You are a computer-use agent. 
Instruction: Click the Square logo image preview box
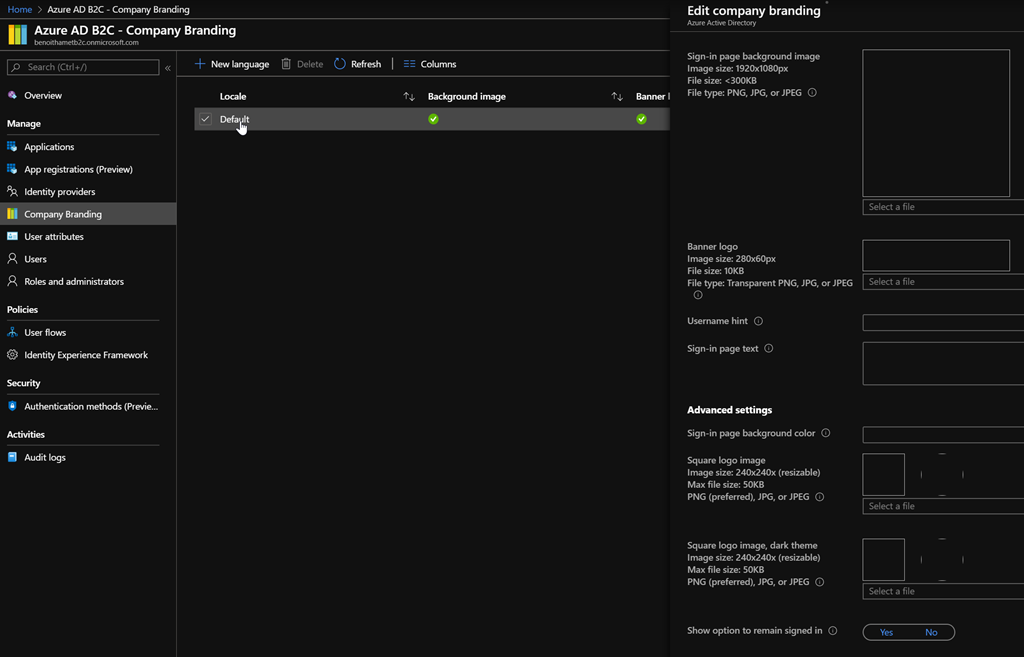pos(884,474)
